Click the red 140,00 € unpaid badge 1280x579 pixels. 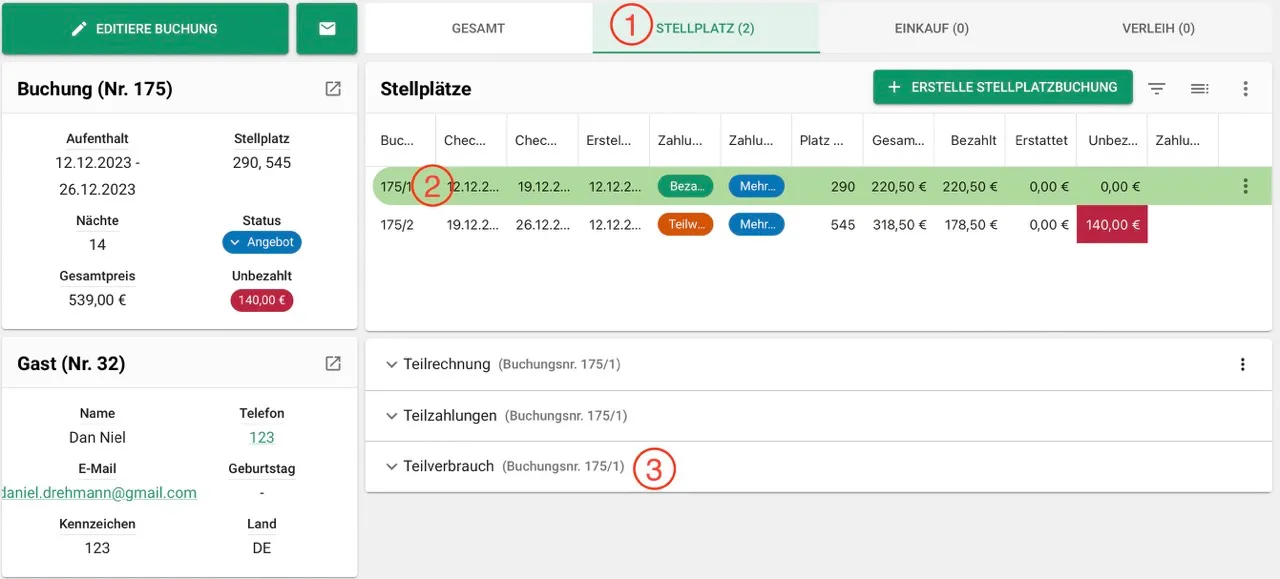[x=261, y=300]
